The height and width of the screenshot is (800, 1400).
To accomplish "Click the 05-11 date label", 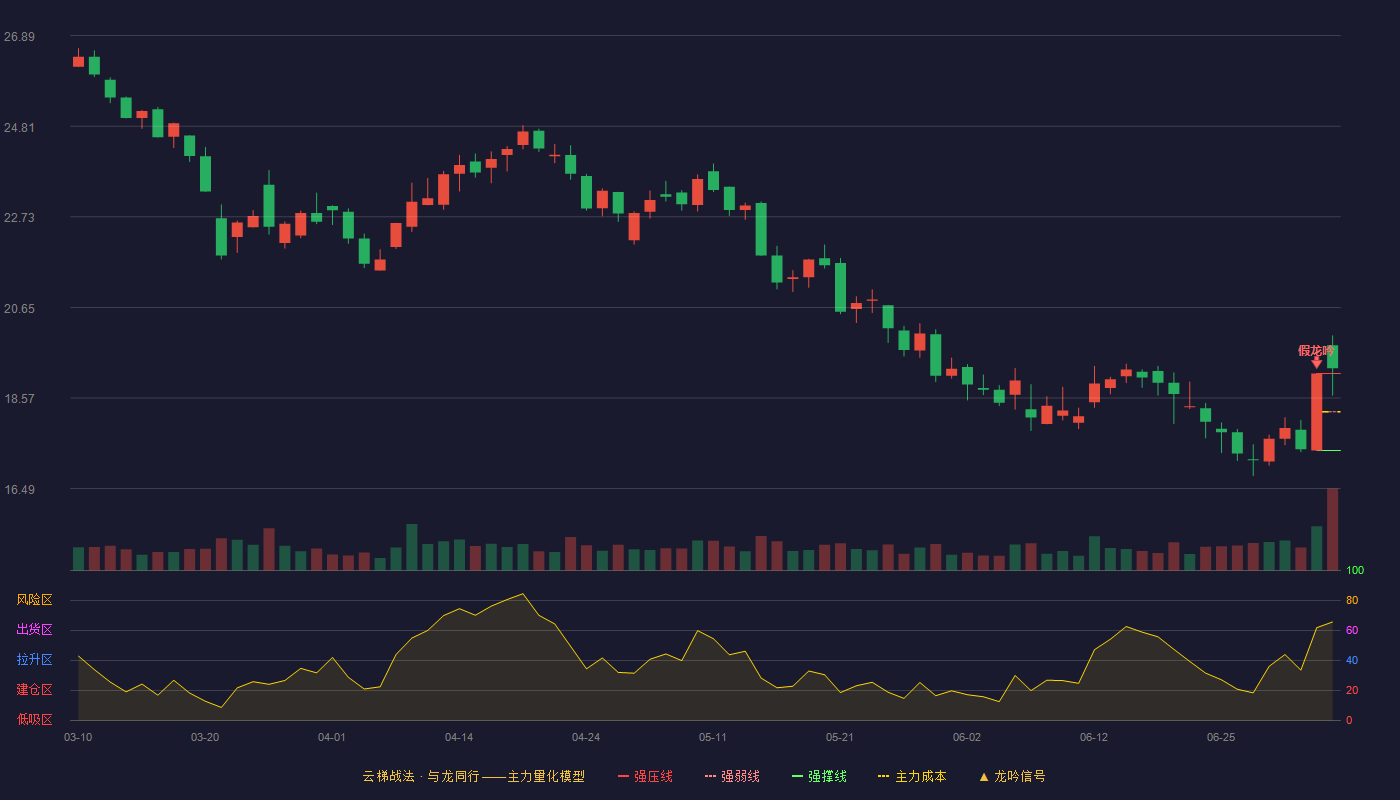I will (x=713, y=737).
